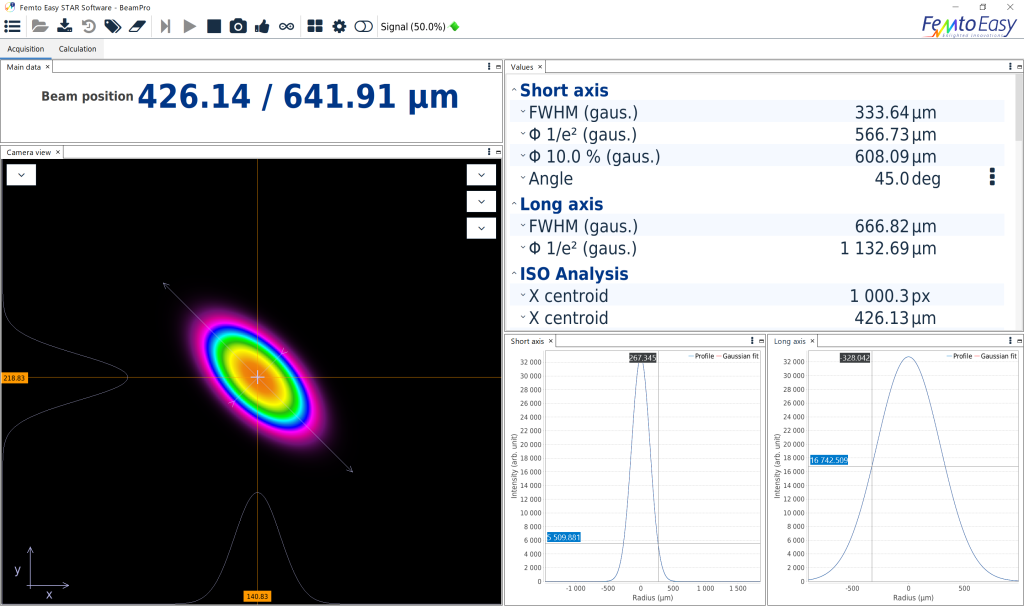This screenshot has width=1024, height=606.
Task: Switch to the Calculation tab
Action: (x=77, y=48)
